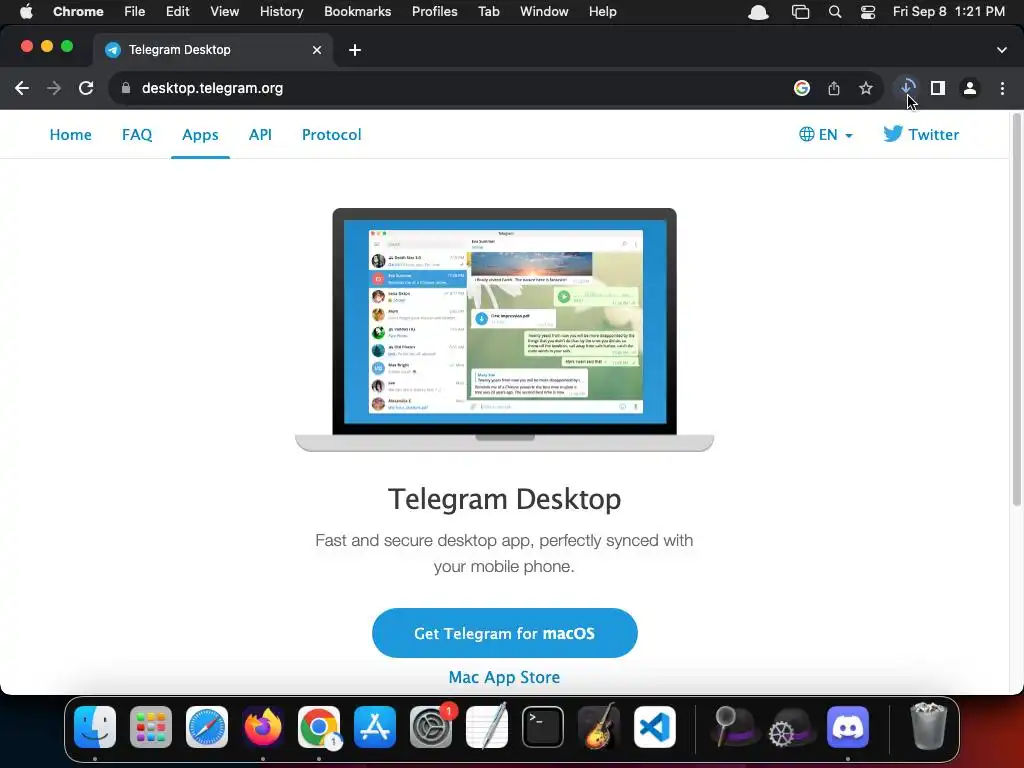Click the share page icon
The image size is (1024, 768).
(x=834, y=88)
